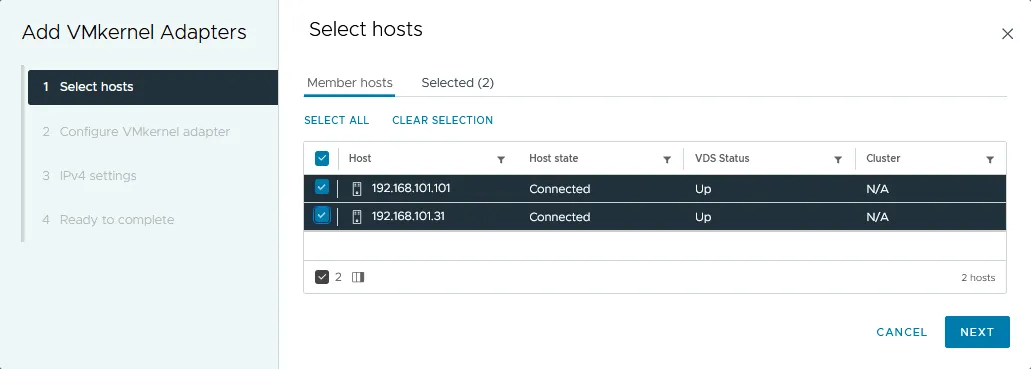Click Connected in the 192.168.101.101 row
Image resolution: width=1031 pixels, height=369 pixels.
560,189
